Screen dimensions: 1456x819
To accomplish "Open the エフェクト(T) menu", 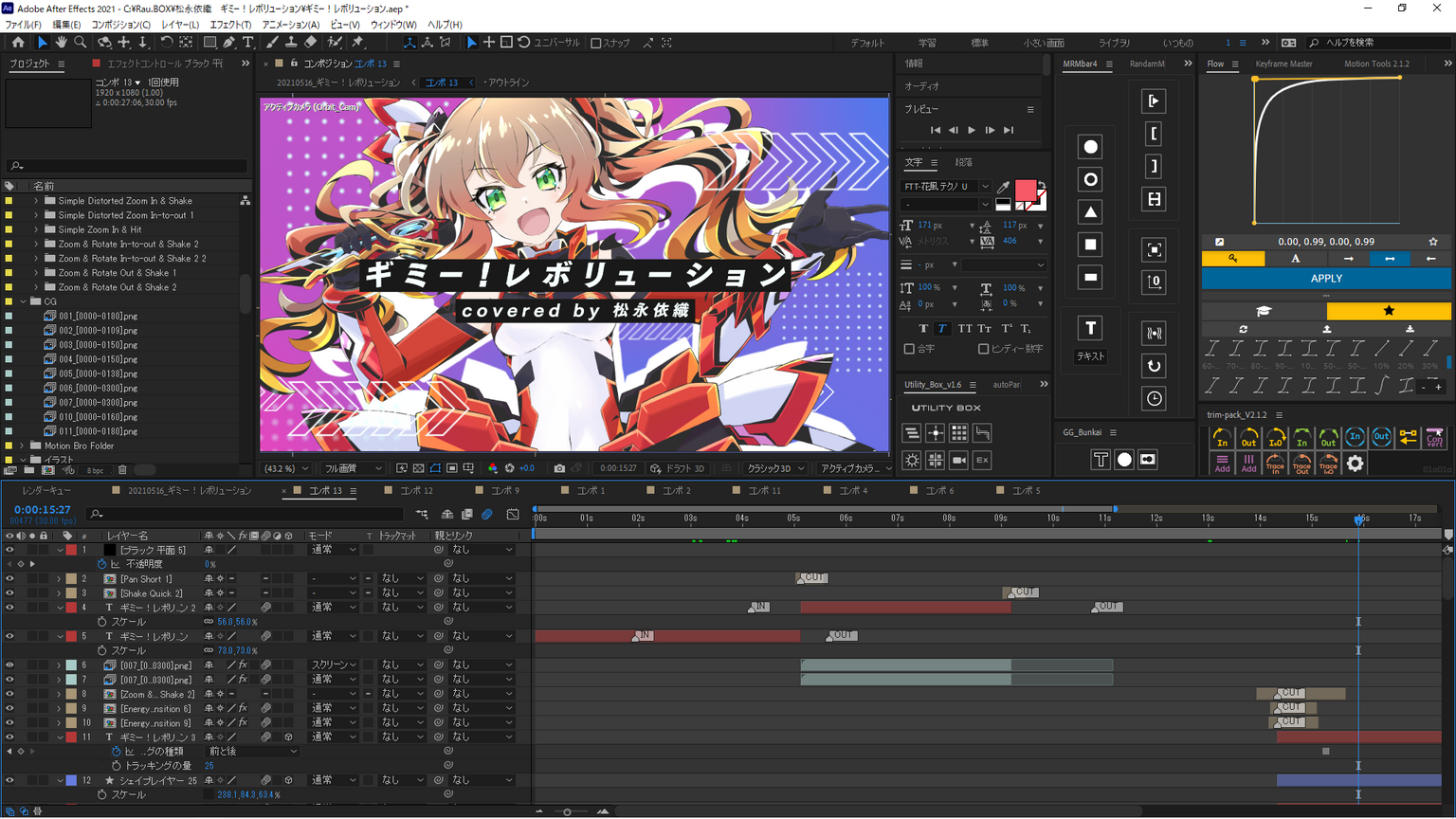I will point(230,25).
